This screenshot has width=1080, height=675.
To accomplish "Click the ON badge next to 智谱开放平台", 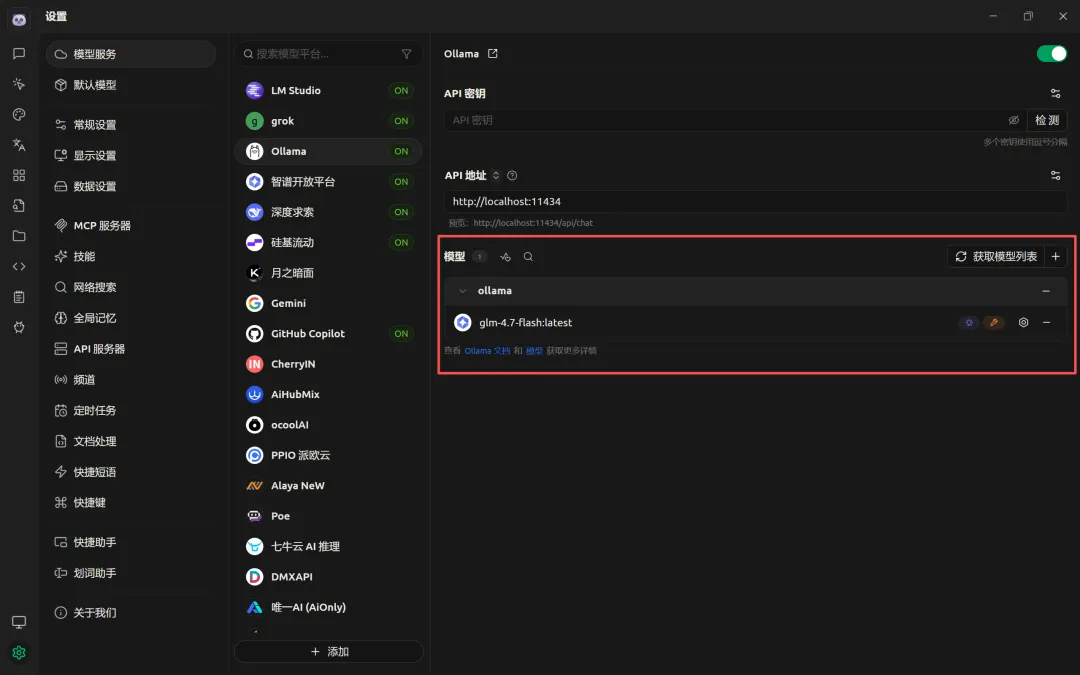I will pyautogui.click(x=401, y=181).
